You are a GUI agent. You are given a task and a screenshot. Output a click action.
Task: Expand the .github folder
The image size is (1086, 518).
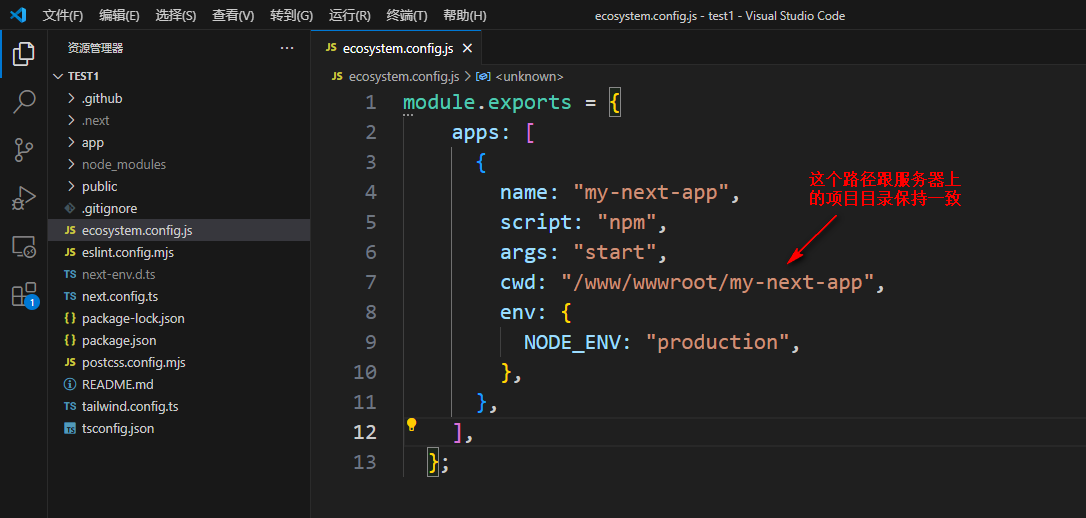tap(71, 98)
